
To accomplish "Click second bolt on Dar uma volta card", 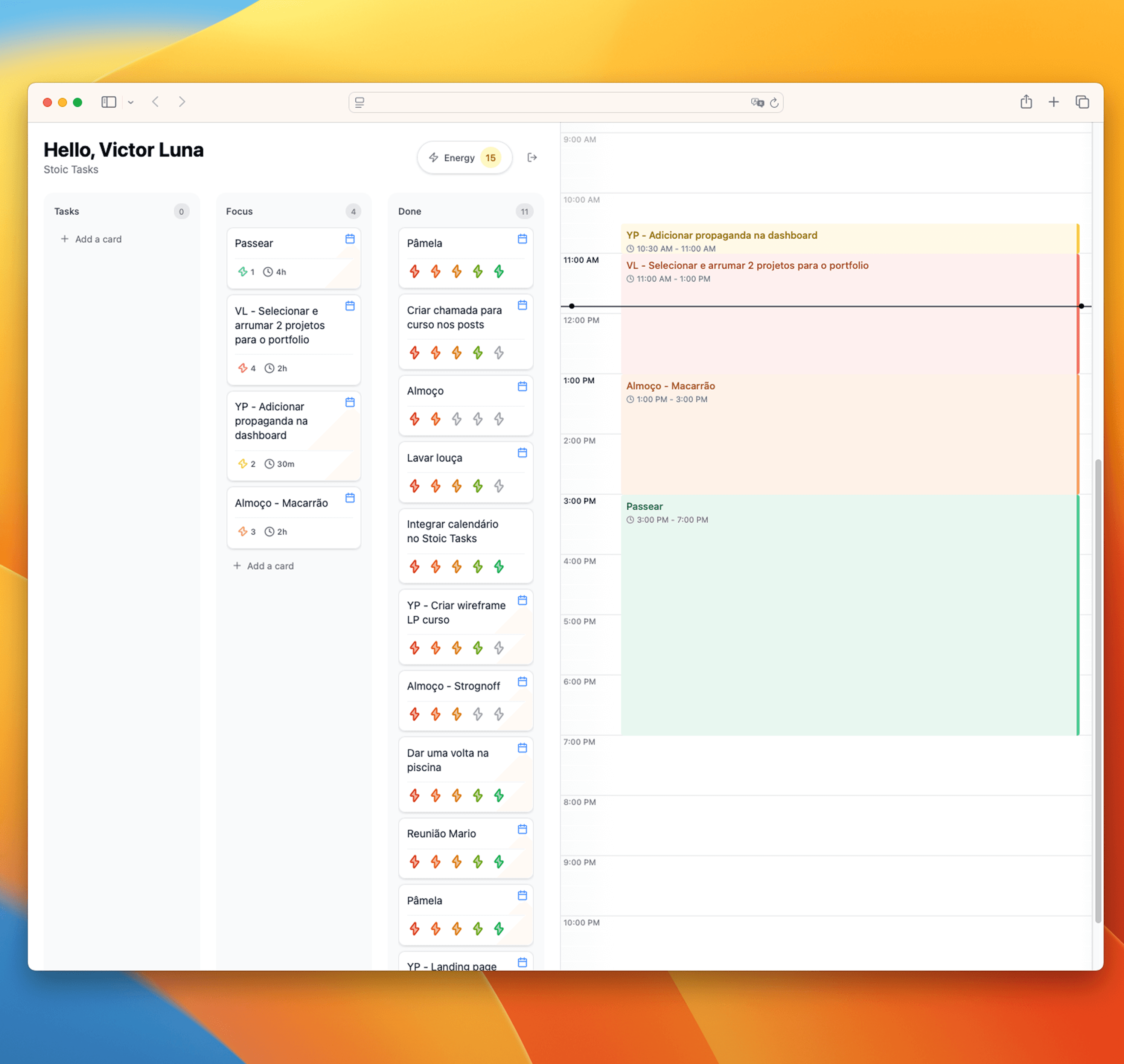I will [x=436, y=796].
